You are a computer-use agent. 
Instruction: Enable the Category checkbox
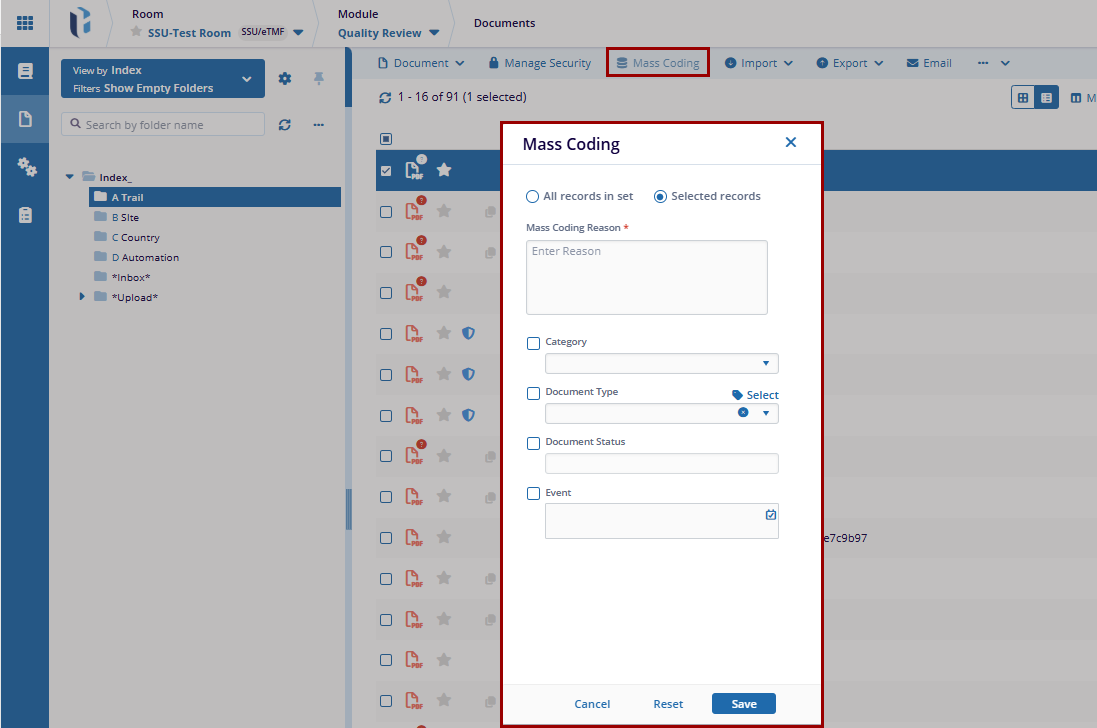click(x=534, y=344)
